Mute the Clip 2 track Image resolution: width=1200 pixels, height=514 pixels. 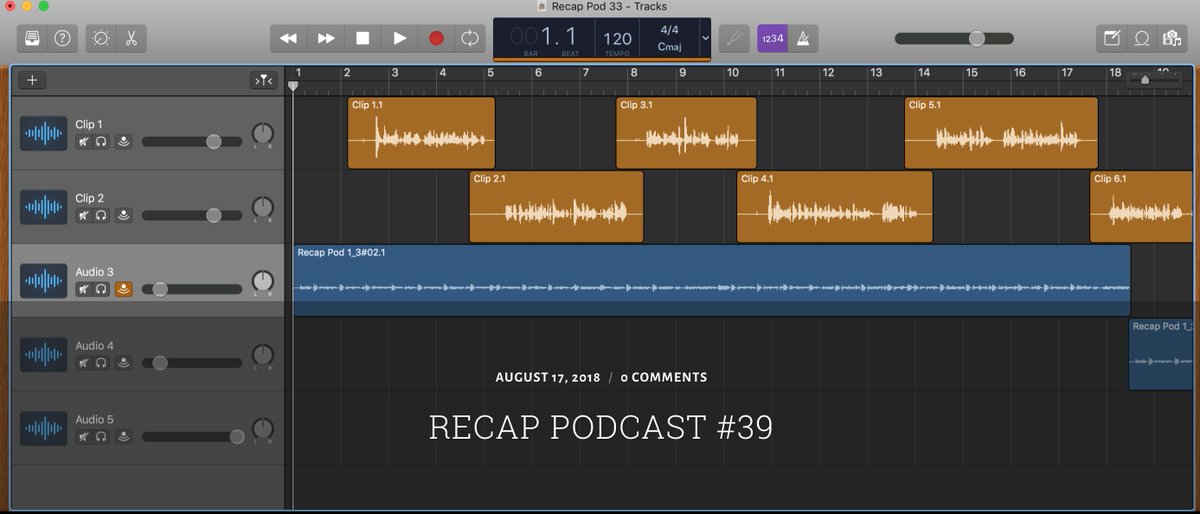pos(84,215)
